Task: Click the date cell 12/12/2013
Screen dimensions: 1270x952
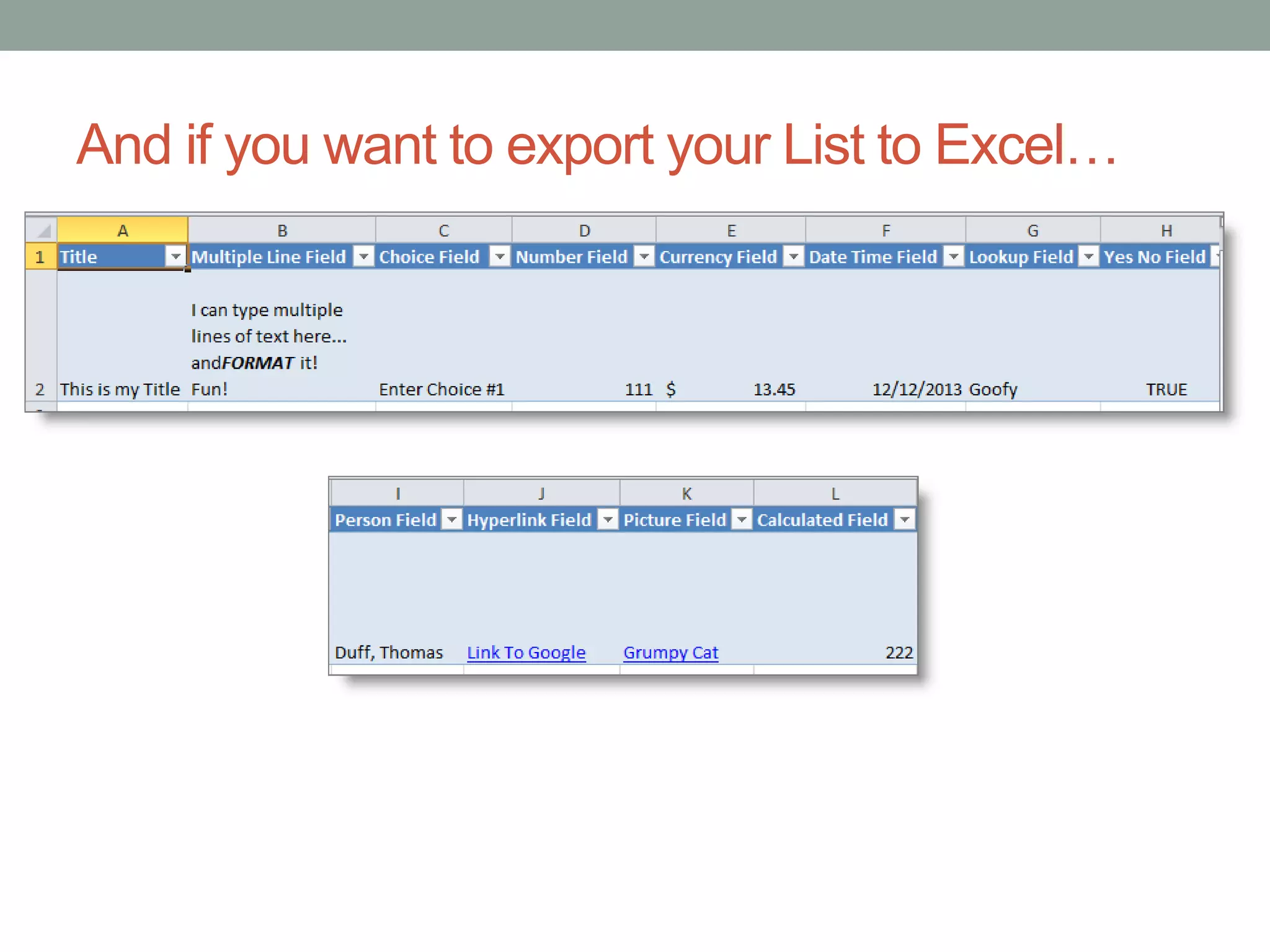Action: (886, 335)
